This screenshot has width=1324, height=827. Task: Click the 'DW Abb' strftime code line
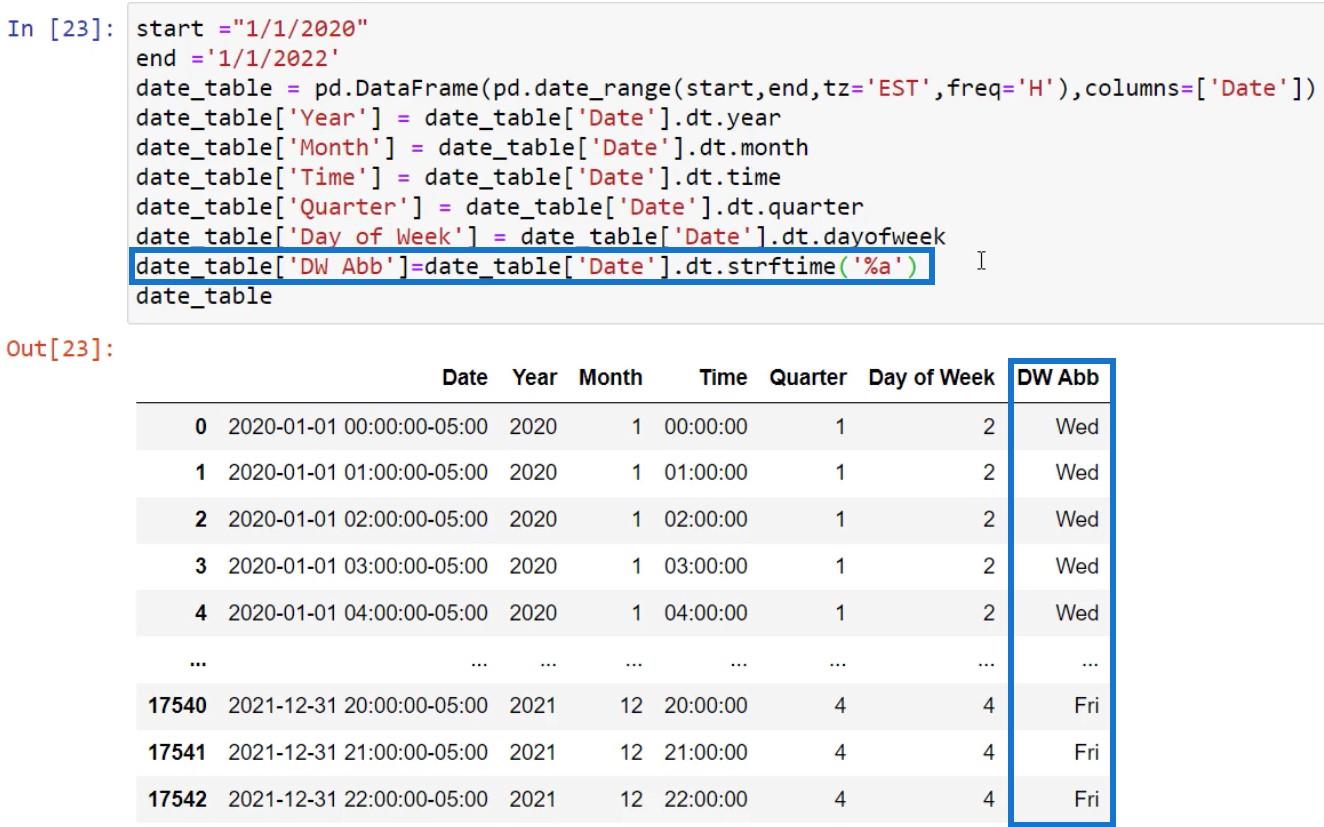coord(527,268)
